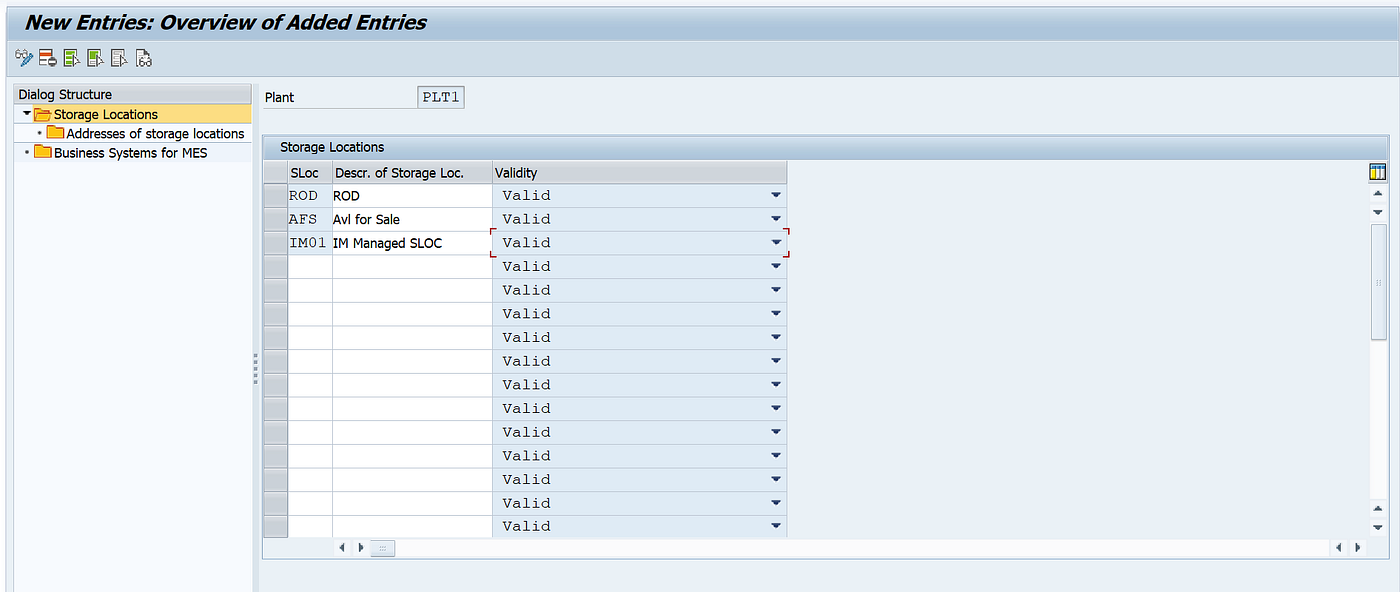Click the bottommost down arrow of the vertical scrollbar
This screenshot has height=592, width=1400.
coord(1378,527)
